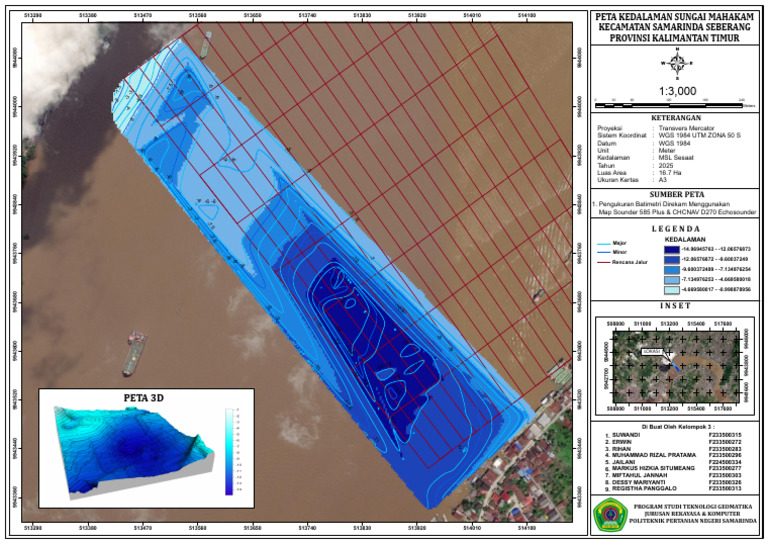Click the name MUHAMMAD RIZAL PRATAMA
This screenshot has height=544, width=768.
(x=654, y=455)
